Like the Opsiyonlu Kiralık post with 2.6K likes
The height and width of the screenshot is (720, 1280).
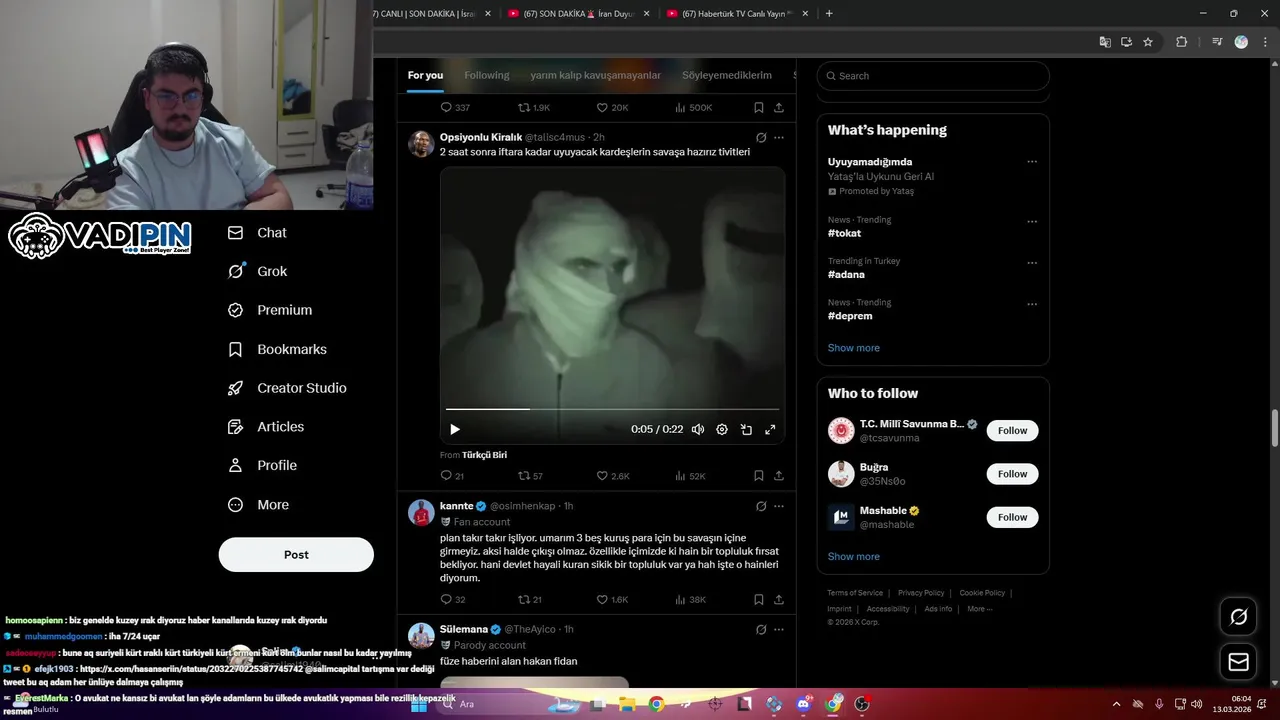tap(612, 476)
